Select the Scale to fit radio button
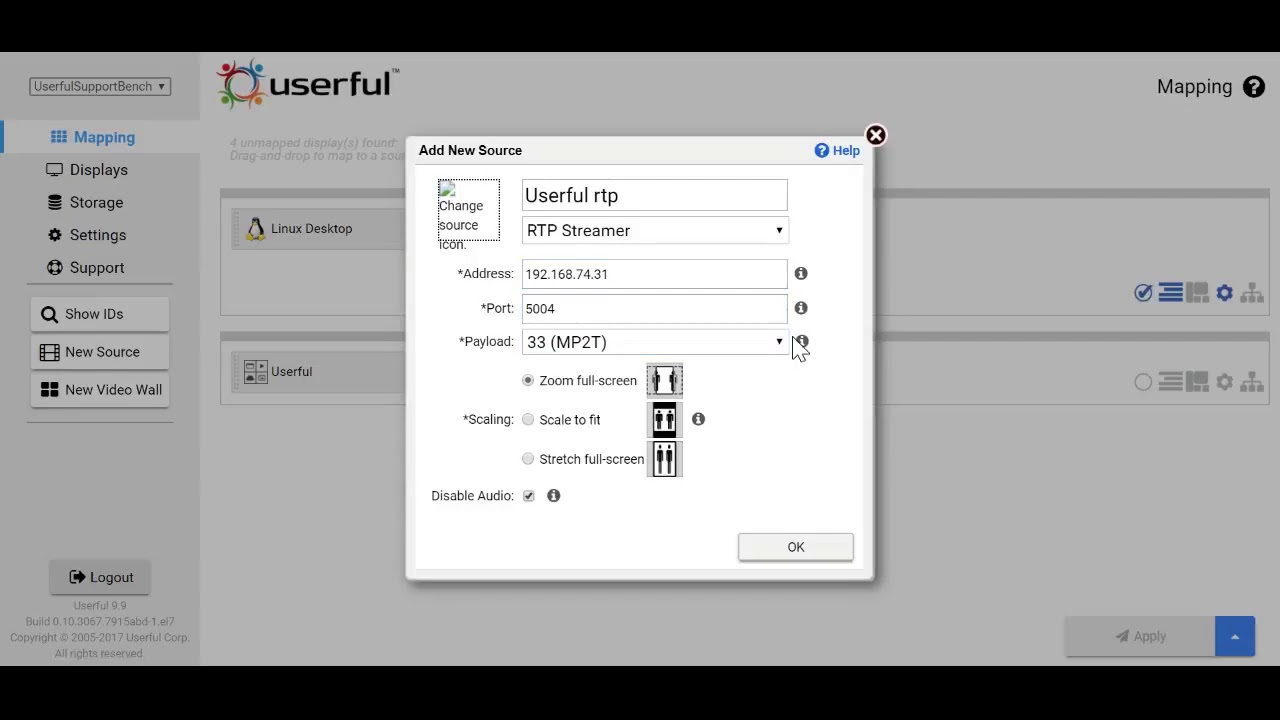Image resolution: width=1280 pixels, height=720 pixels. pyautogui.click(x=528, y=419)
